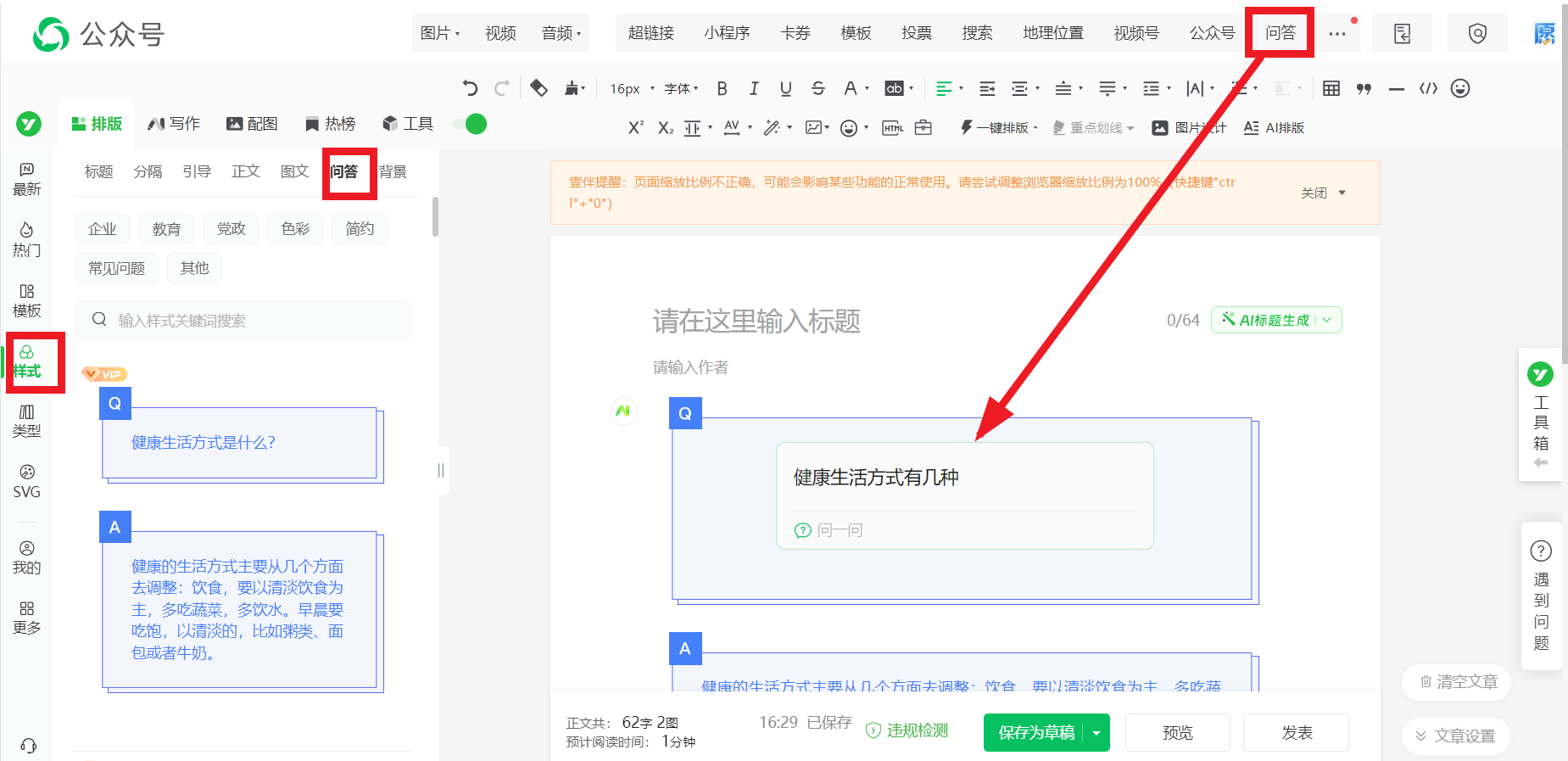Viewport: 1568px width, 761px height.
Task: Open the save draft dropdown arrow
Action: (1096, 733)
